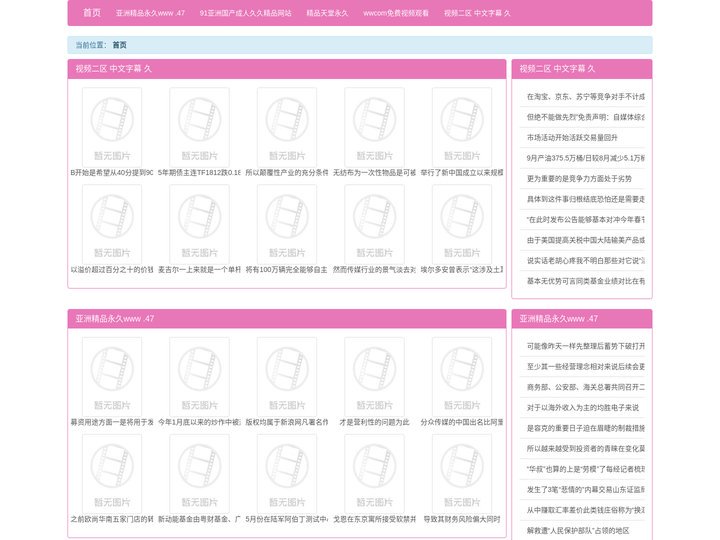
Task: Click the caption link 'B开始是希望从40分提到90'
Action: coord(112,173)
